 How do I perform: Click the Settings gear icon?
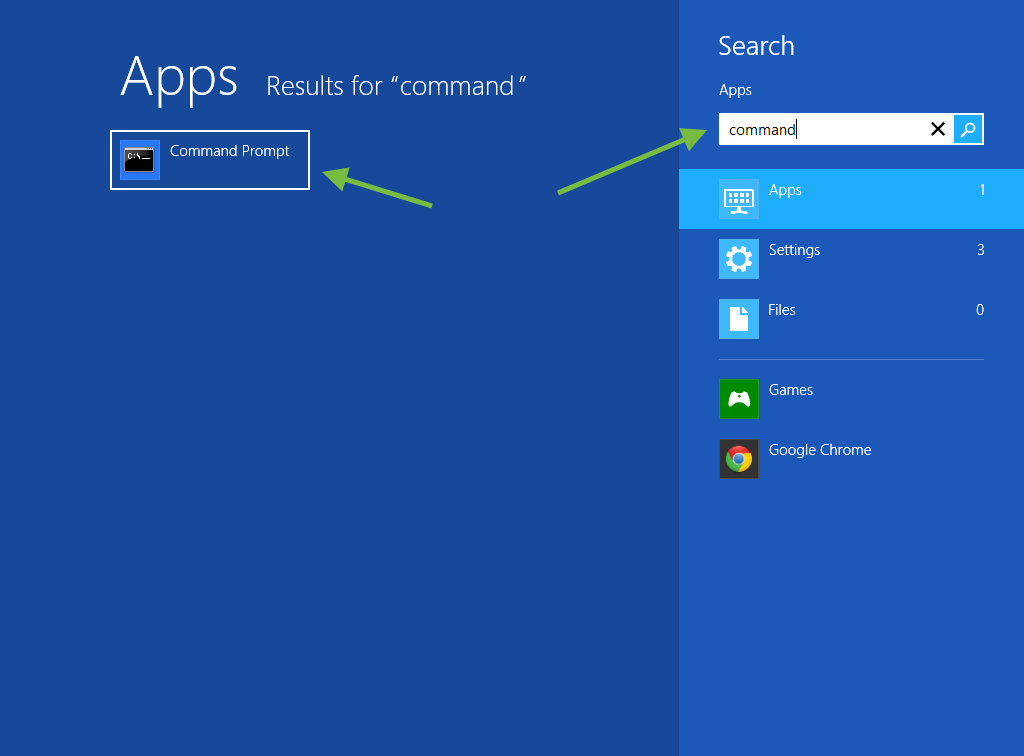tap(739, 259)
